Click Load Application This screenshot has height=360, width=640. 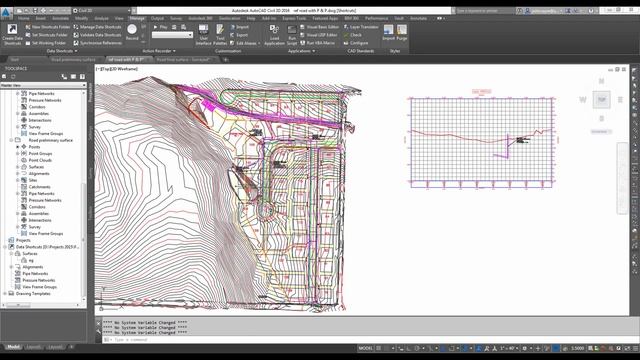click(274, 35)
